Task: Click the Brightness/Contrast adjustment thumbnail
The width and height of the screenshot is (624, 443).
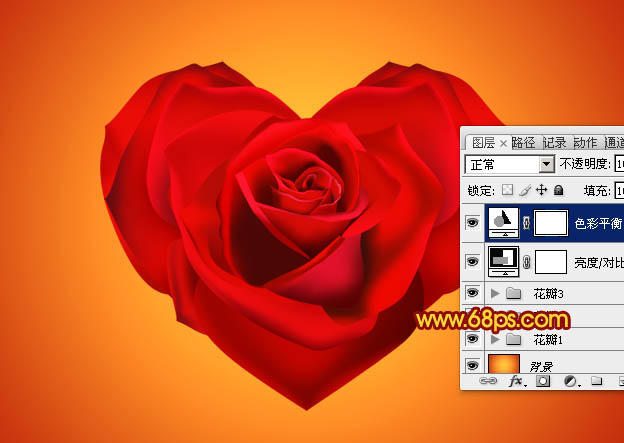Action: point(504,261)
